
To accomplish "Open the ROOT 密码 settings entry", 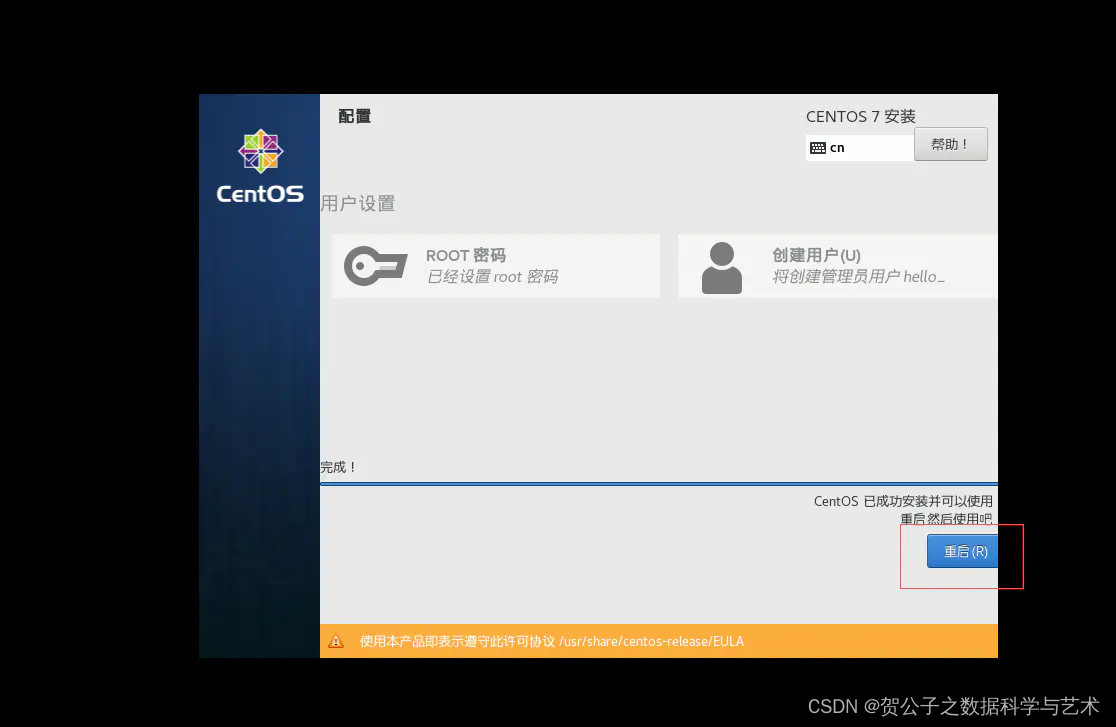I will [x=496, y=266].
